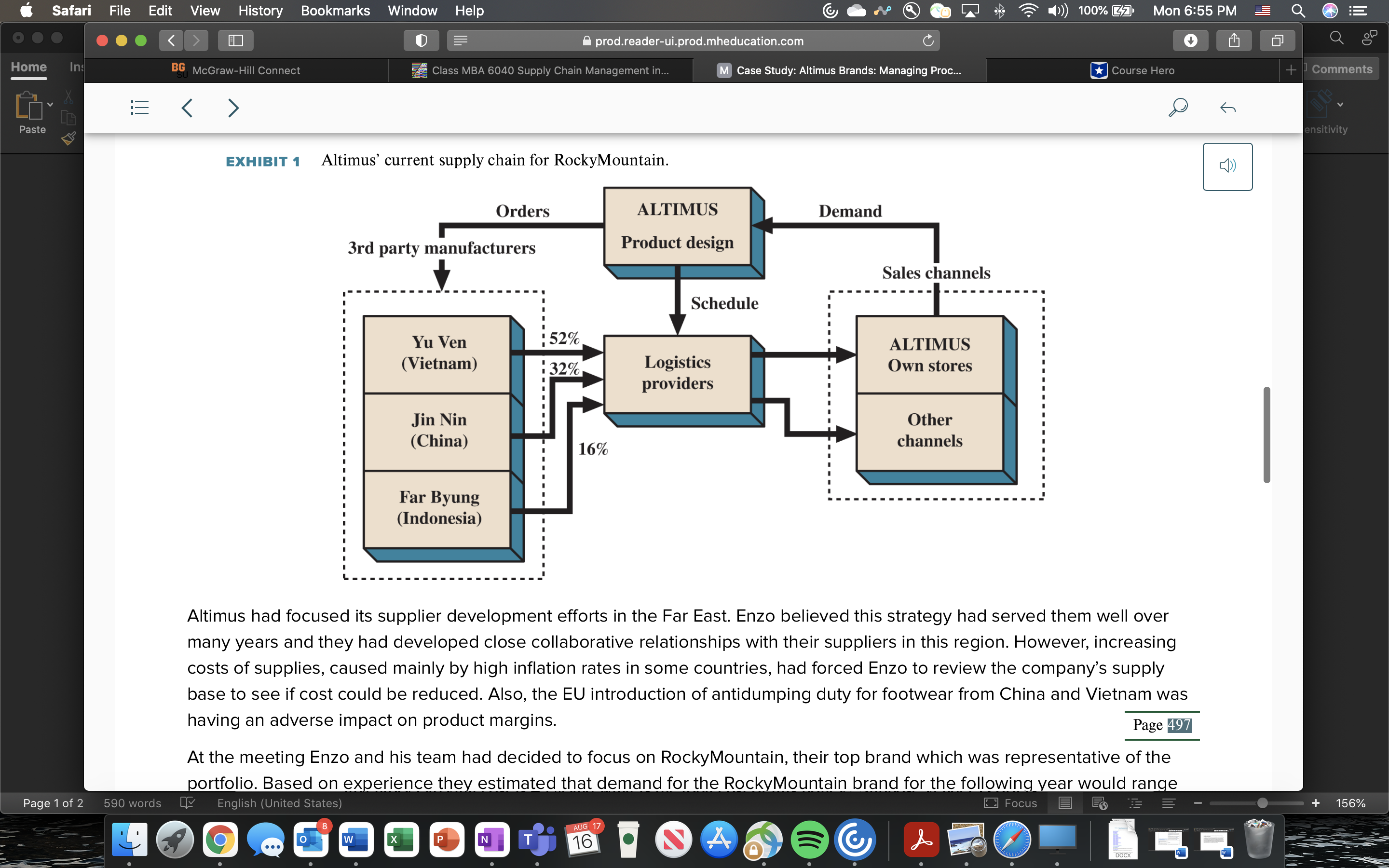Show all Safari tabs overview
The width and height of the screenshot is (1389, 868).
[x=1277, y=40]
